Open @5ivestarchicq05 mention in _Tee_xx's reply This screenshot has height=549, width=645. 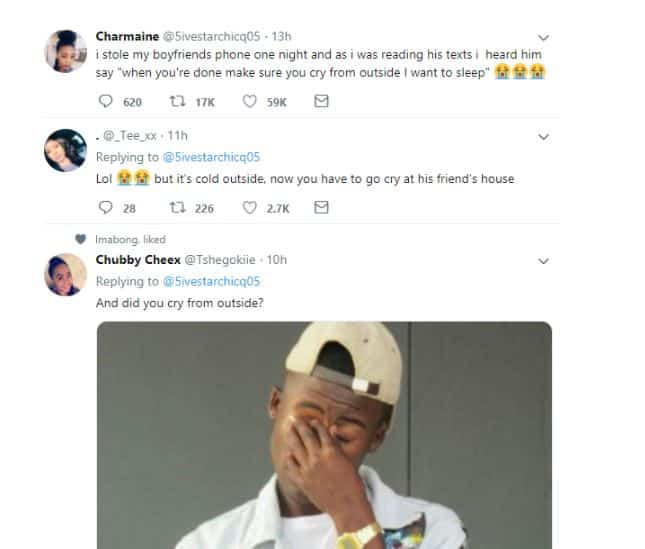212,158
